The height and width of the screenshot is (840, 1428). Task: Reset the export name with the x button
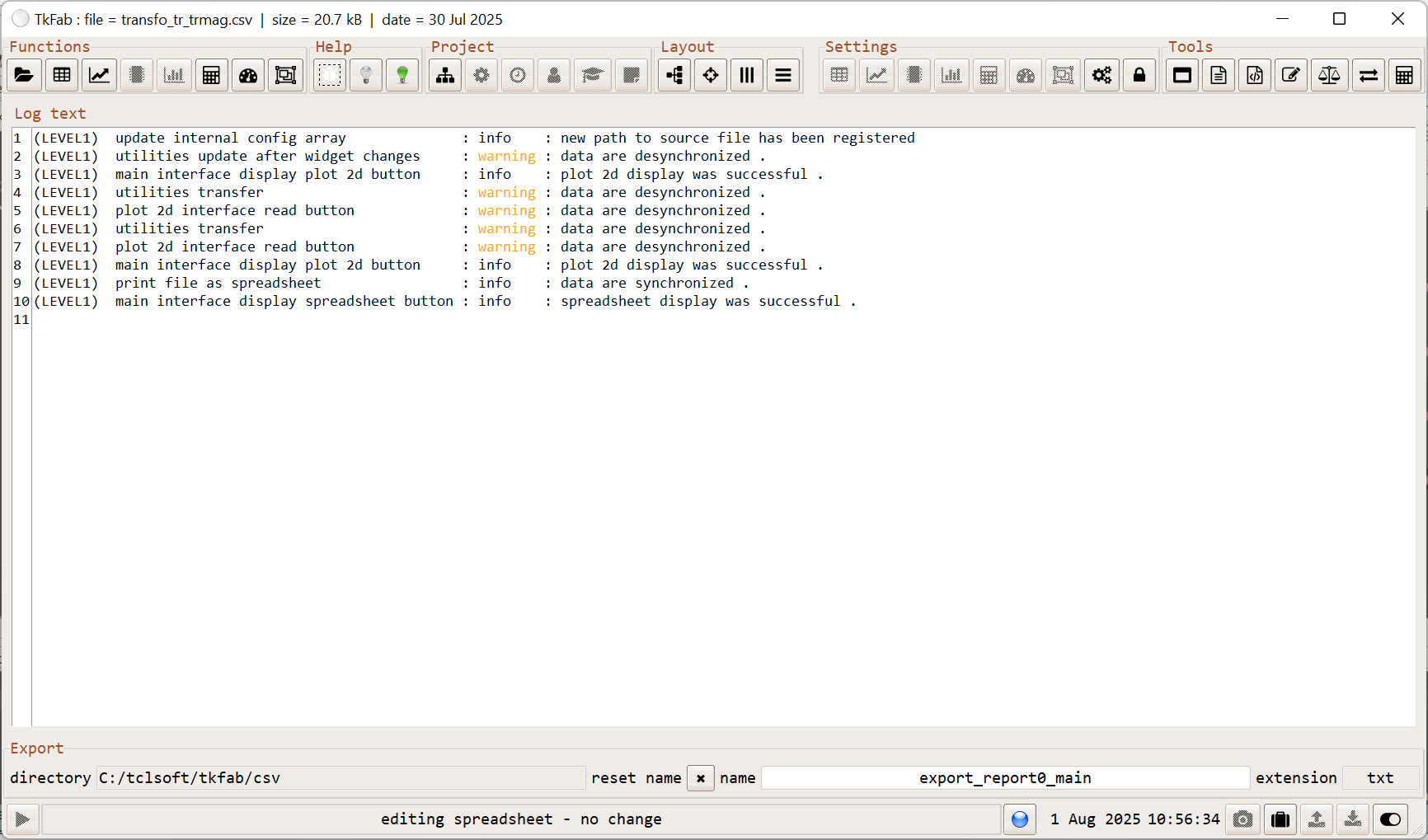pyautogui.click(x=700, y=777)
